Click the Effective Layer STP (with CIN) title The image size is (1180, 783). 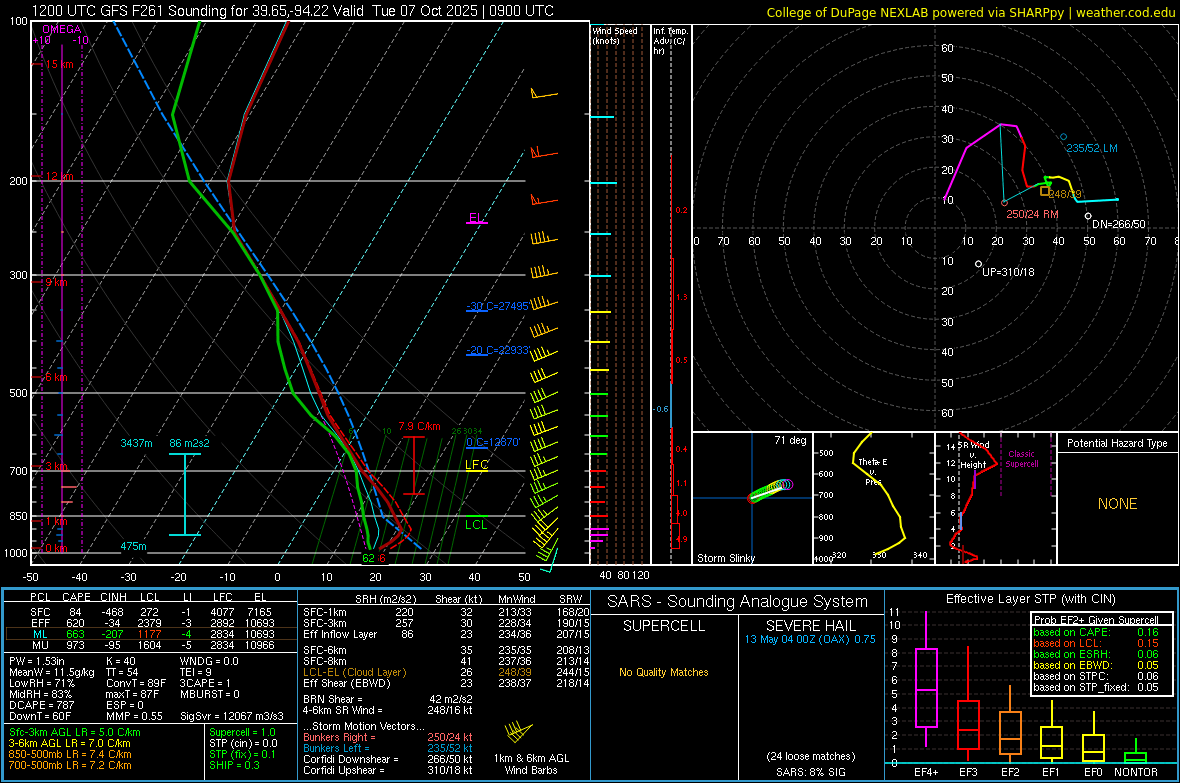[1030, 599]
